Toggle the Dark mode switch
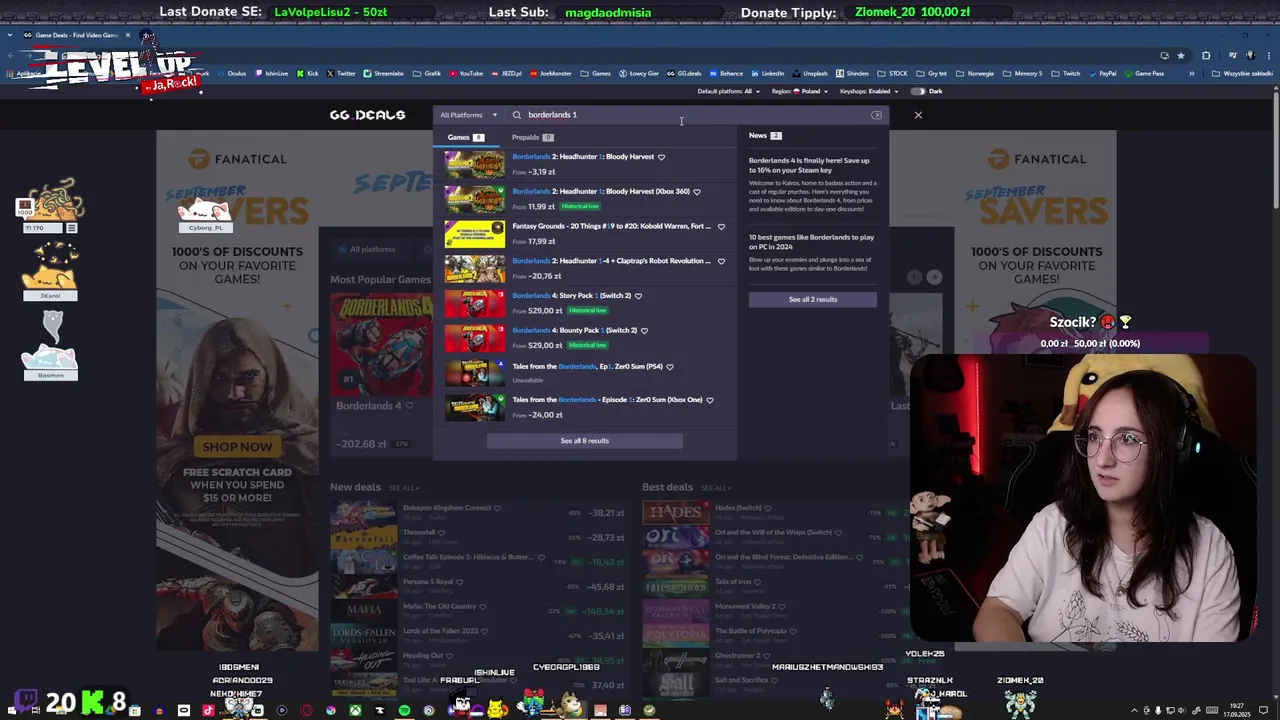 coord(916,91)
